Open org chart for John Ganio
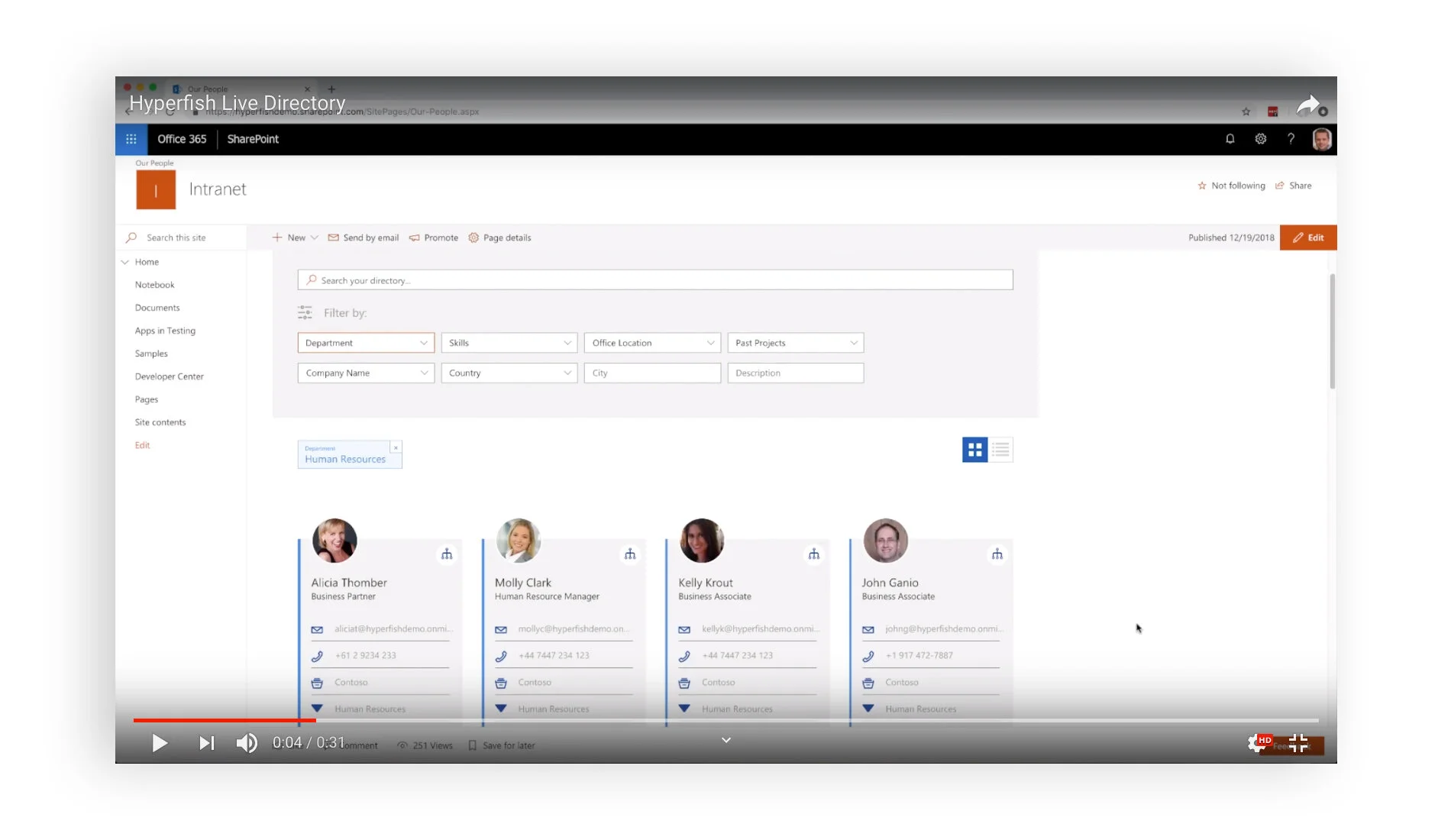The width and height of the screenshot is (1451, 840). [997, 554]
